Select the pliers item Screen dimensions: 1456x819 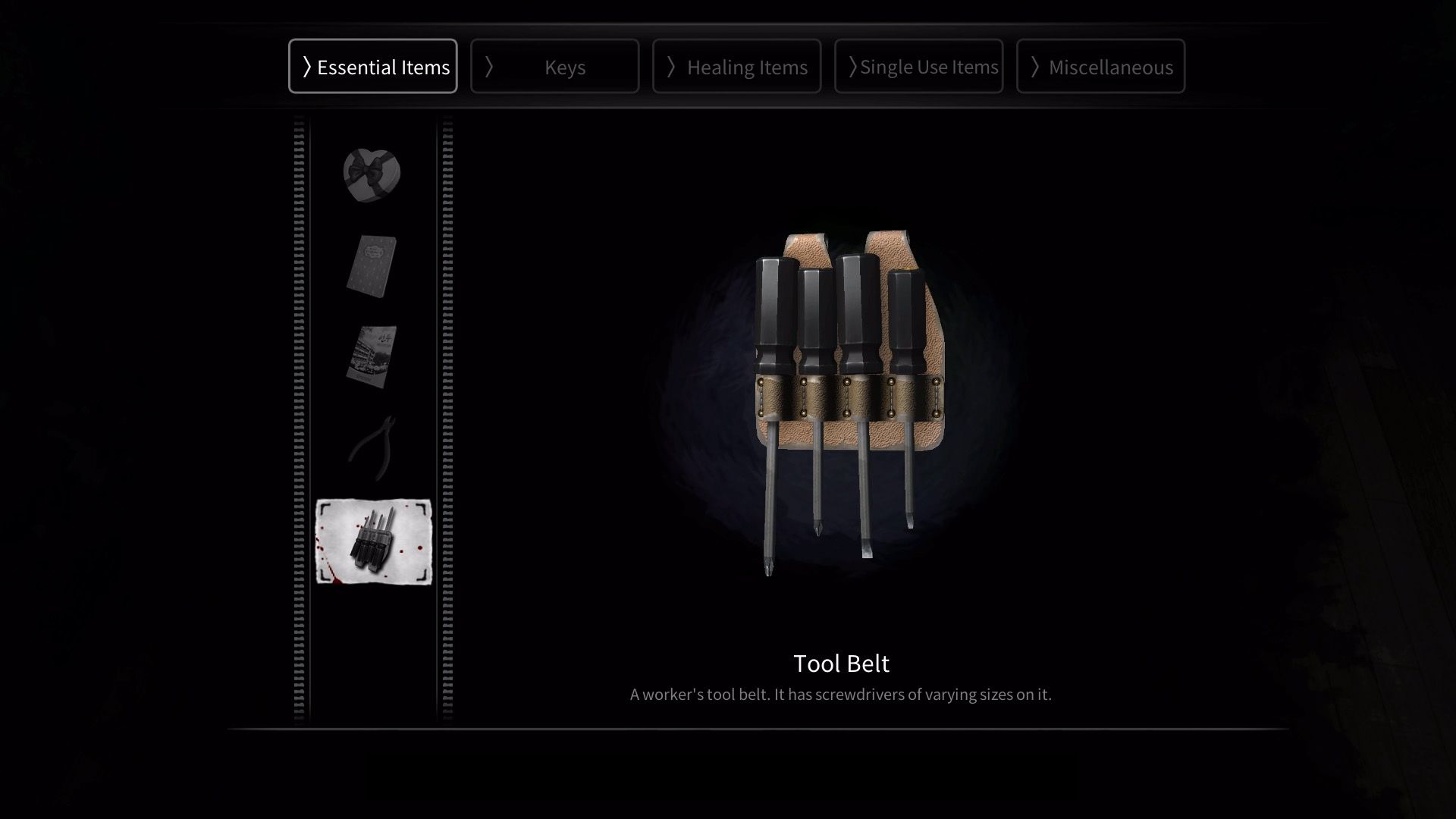pyautogui.click(x=372, y=448)
